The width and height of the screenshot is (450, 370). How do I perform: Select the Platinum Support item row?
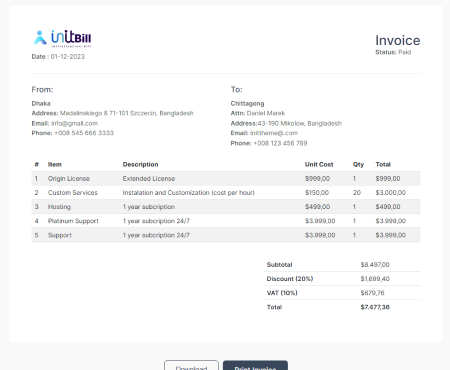point(226,221)
